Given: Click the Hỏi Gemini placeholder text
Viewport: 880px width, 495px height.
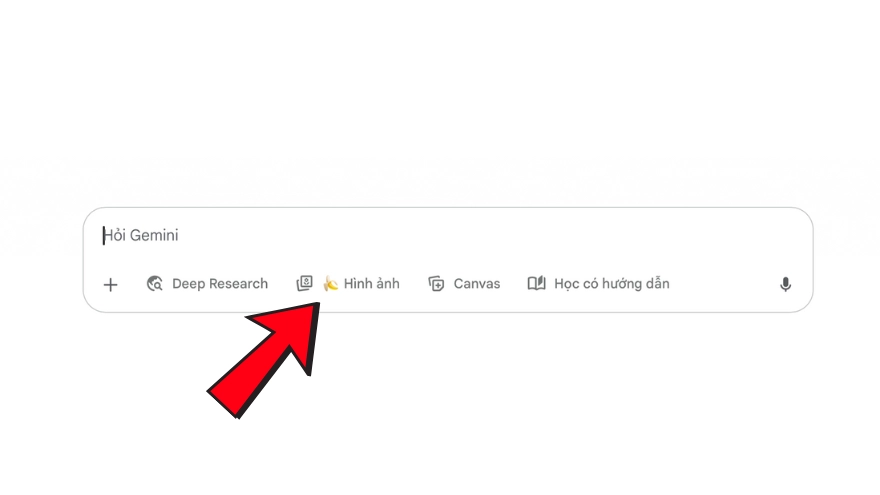Looking at the screenshot, I should [141, 236].
